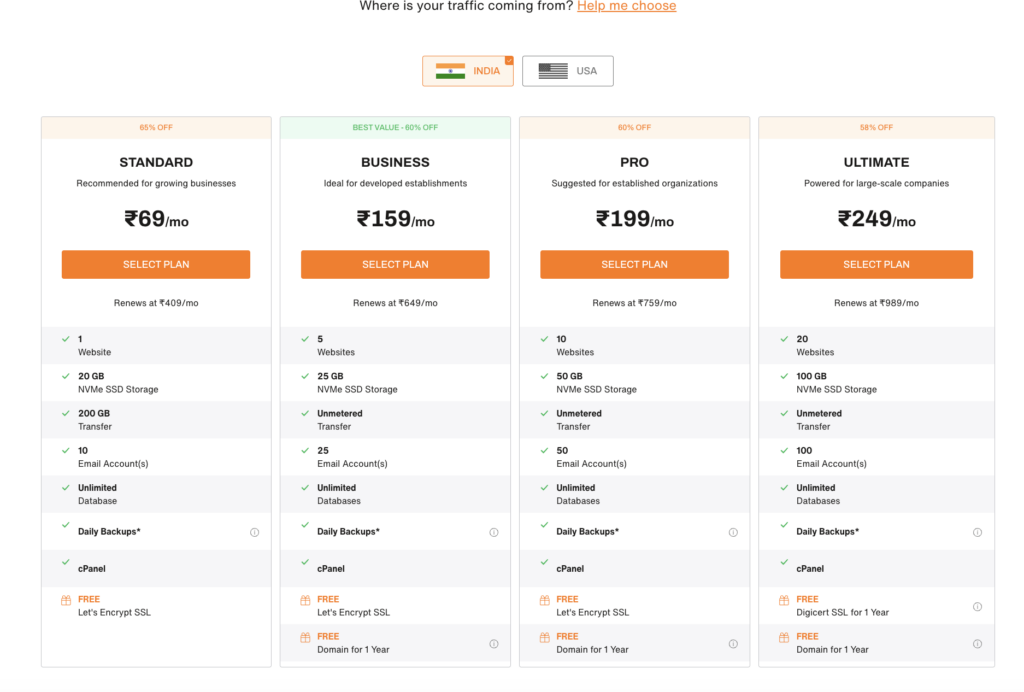Open Domain for 1 Year info icon in Business
The height and width of the screenshot is (692, 1024).
(494, 644)
